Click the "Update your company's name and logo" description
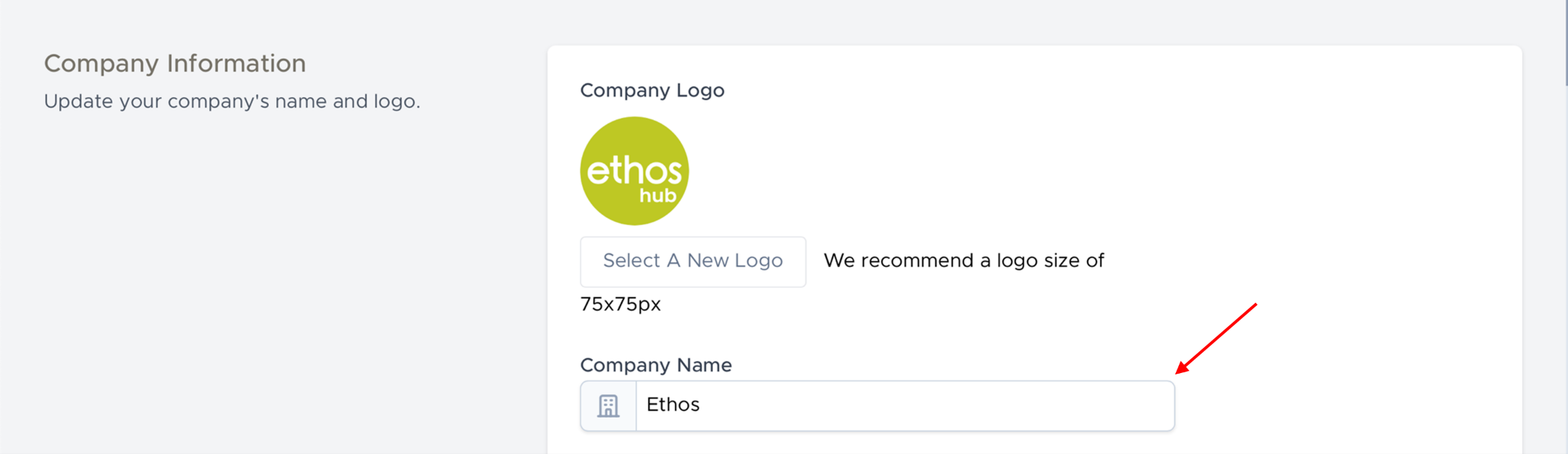Screen dimensions: 1568x454 [231, 101]
